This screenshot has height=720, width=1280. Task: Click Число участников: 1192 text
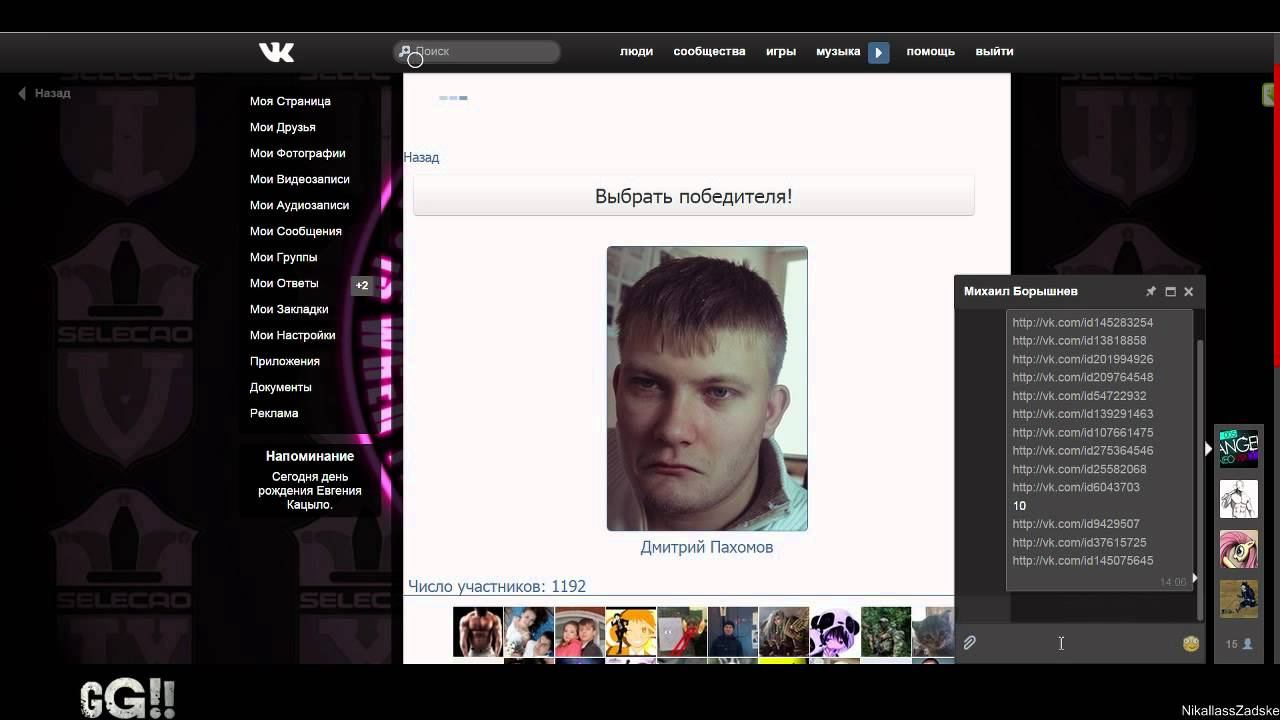coord(497,586)
